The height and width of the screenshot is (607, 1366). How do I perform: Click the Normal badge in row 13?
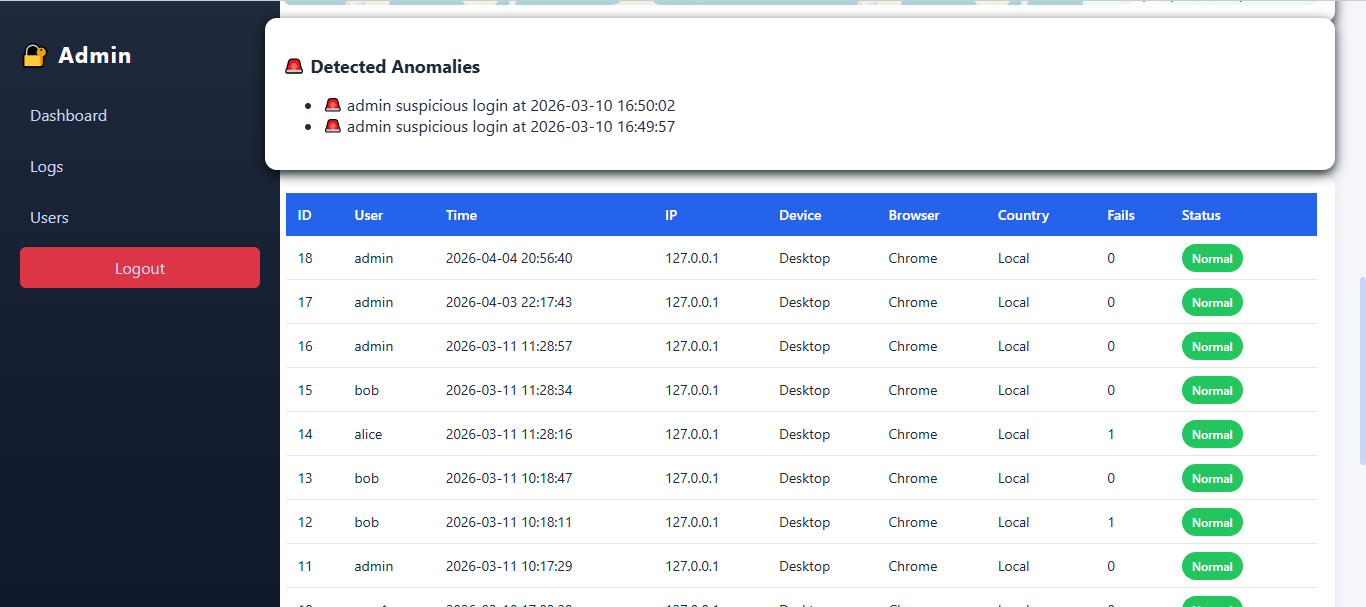click(1212, 478)
